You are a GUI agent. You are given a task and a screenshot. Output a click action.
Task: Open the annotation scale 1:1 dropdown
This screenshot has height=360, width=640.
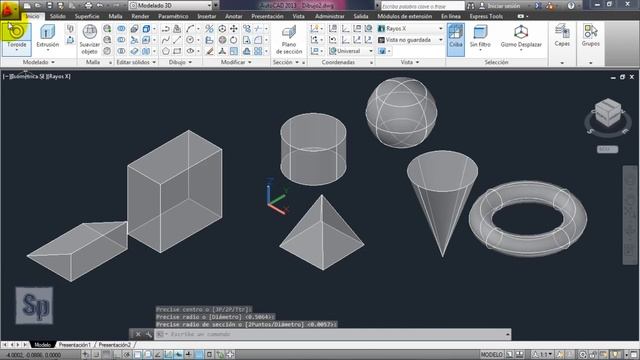[544, 355]
